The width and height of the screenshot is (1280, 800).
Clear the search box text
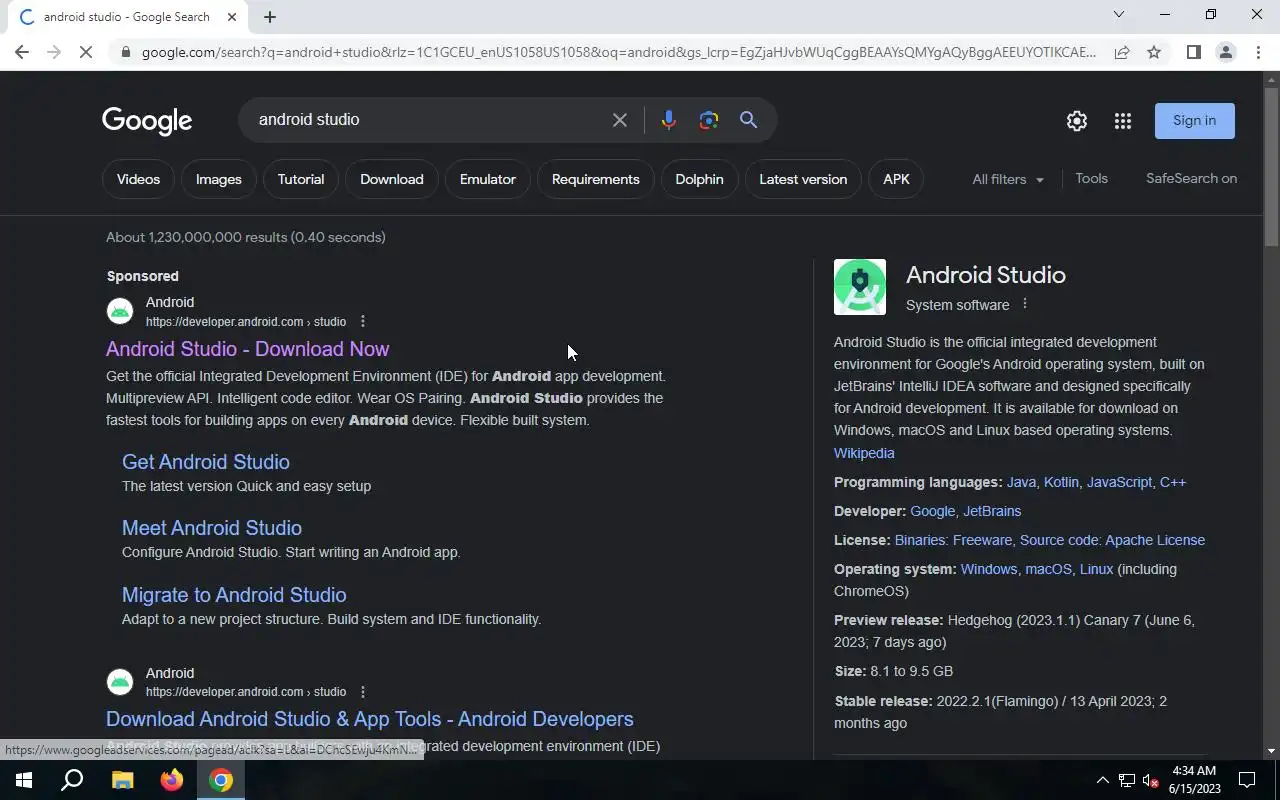tap(620, 120)
